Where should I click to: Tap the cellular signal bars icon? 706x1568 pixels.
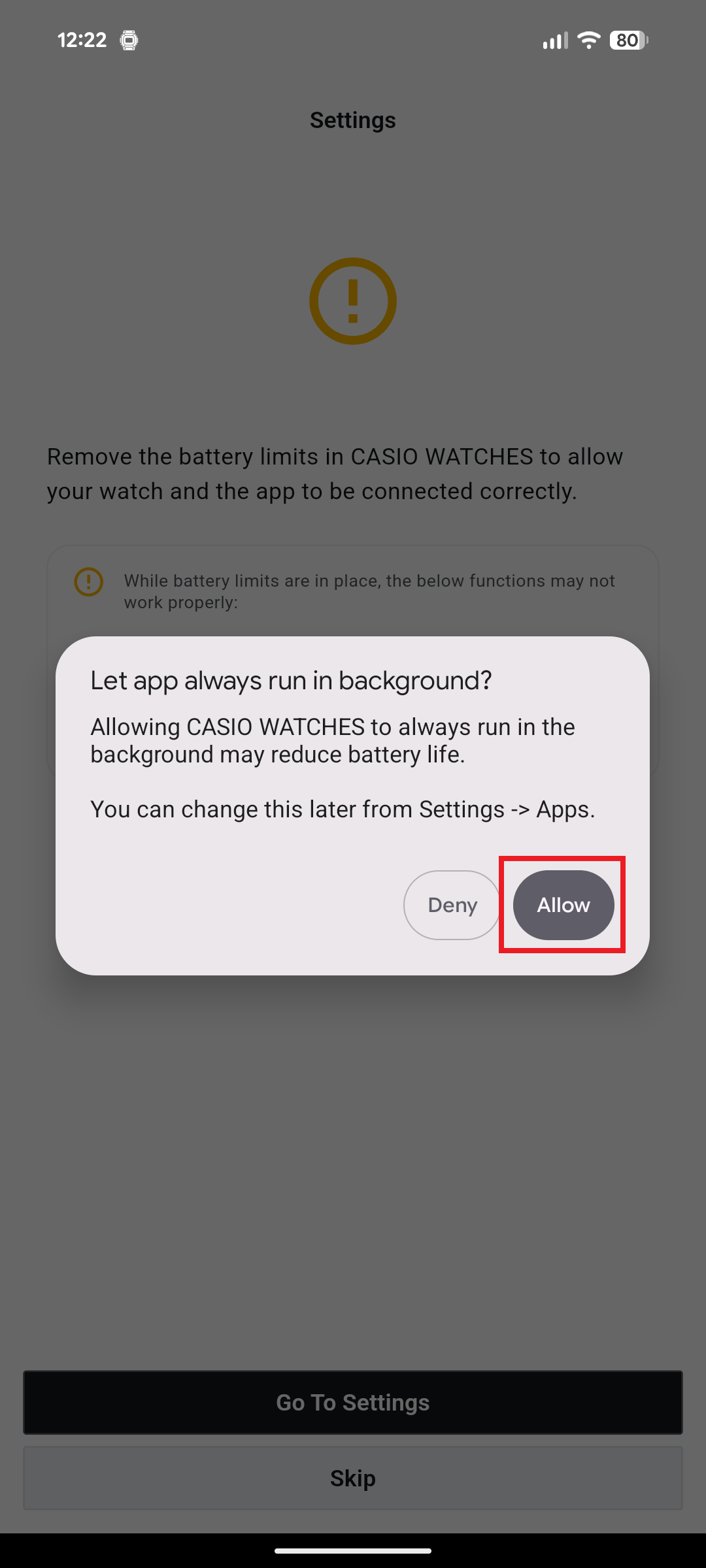click(x=555, y=41)
